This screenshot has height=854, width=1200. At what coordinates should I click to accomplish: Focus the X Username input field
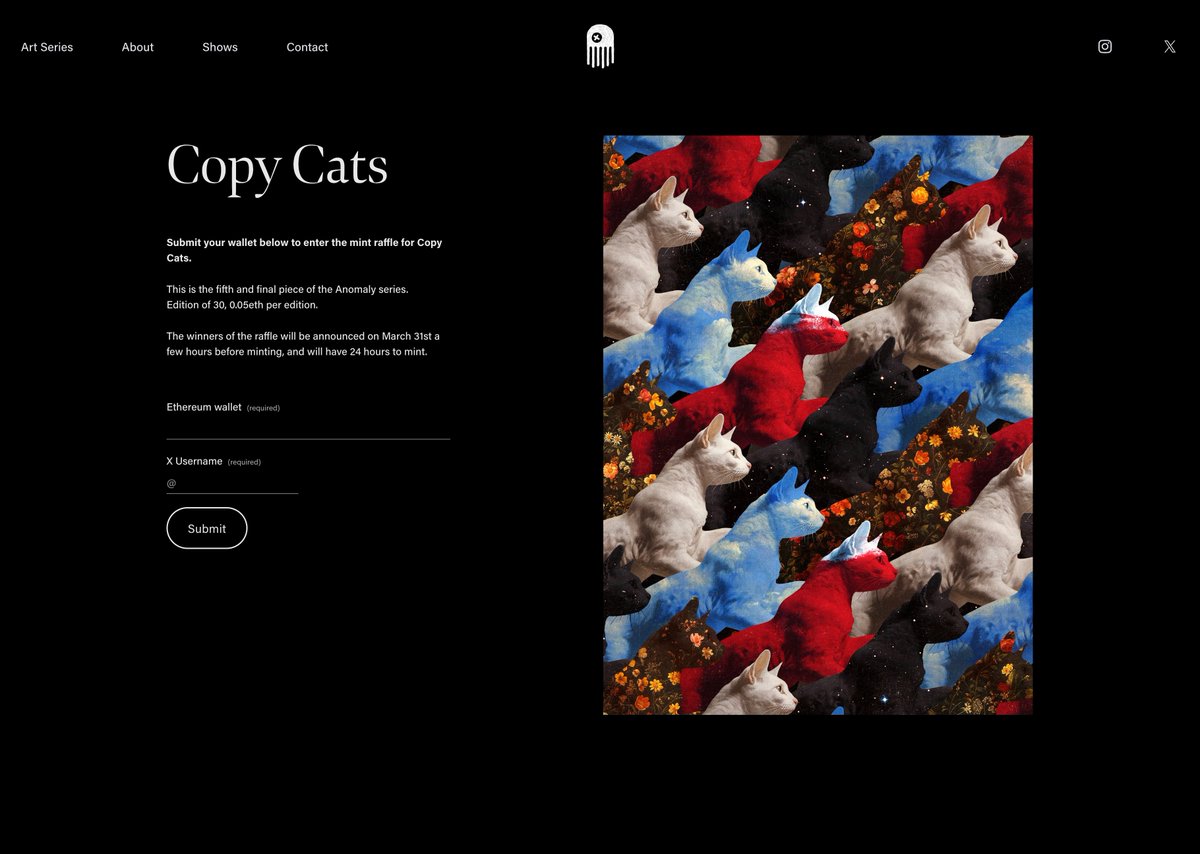click(232, 482)
